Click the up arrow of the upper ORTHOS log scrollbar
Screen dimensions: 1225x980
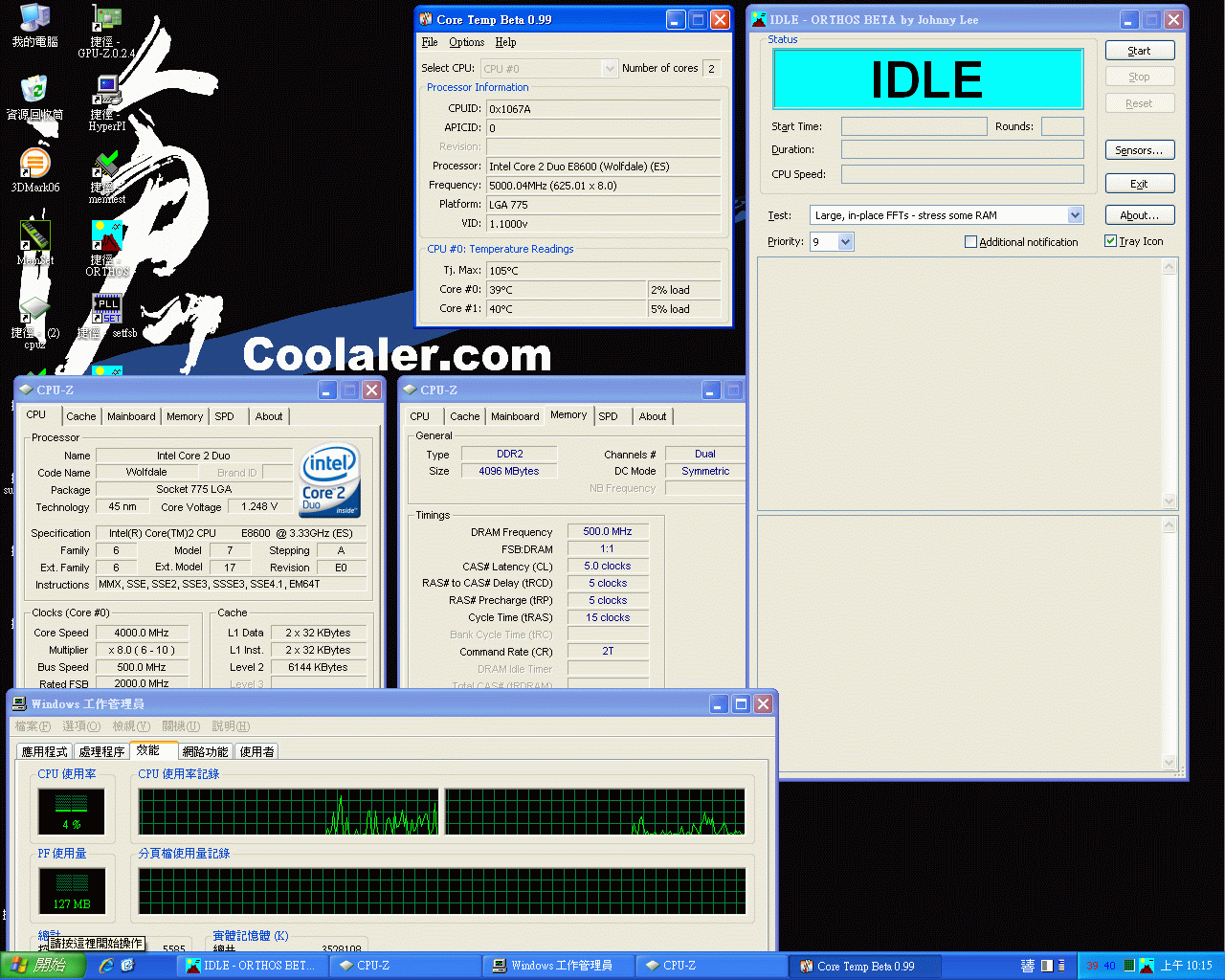[1169, 268]
